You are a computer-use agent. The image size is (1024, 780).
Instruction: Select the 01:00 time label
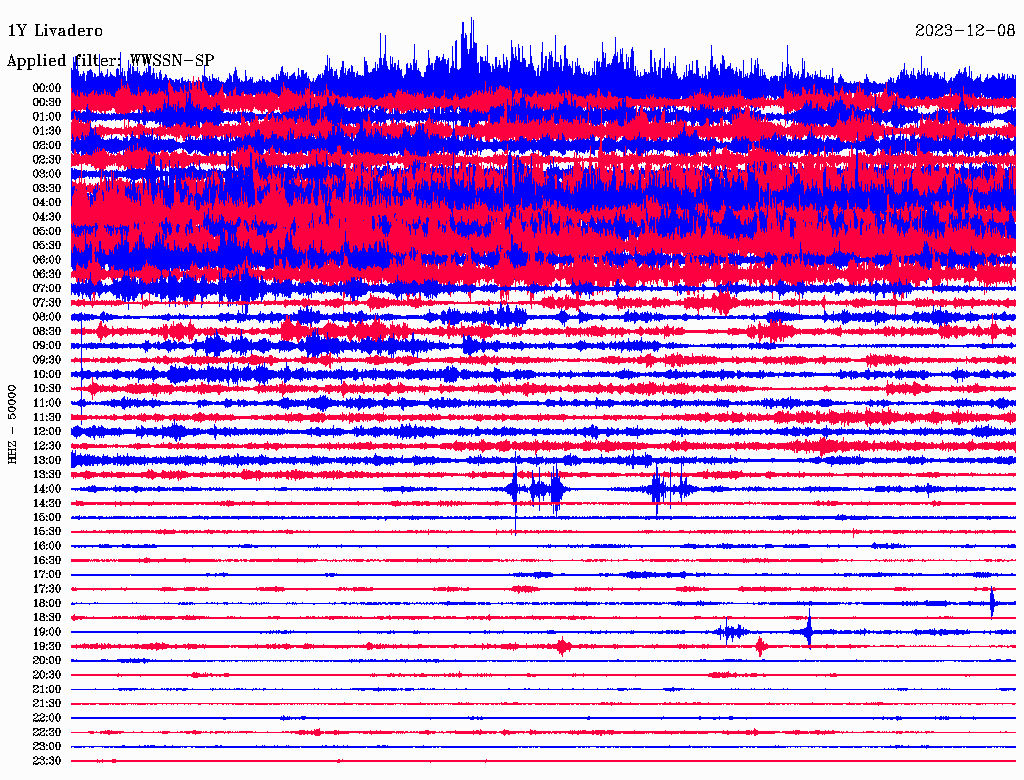click(x=46, y=117)
